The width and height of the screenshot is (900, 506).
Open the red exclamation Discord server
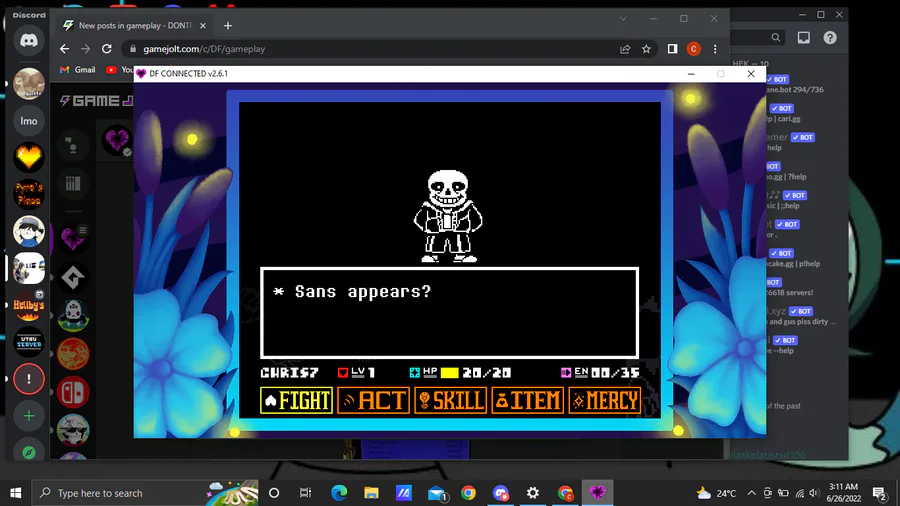tap(29, 379)
